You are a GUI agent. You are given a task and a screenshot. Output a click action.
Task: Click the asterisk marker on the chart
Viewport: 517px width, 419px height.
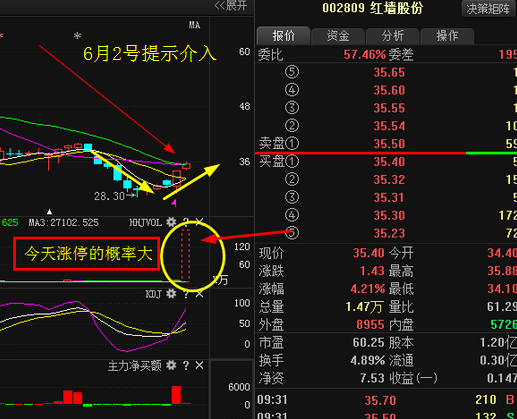77,35
